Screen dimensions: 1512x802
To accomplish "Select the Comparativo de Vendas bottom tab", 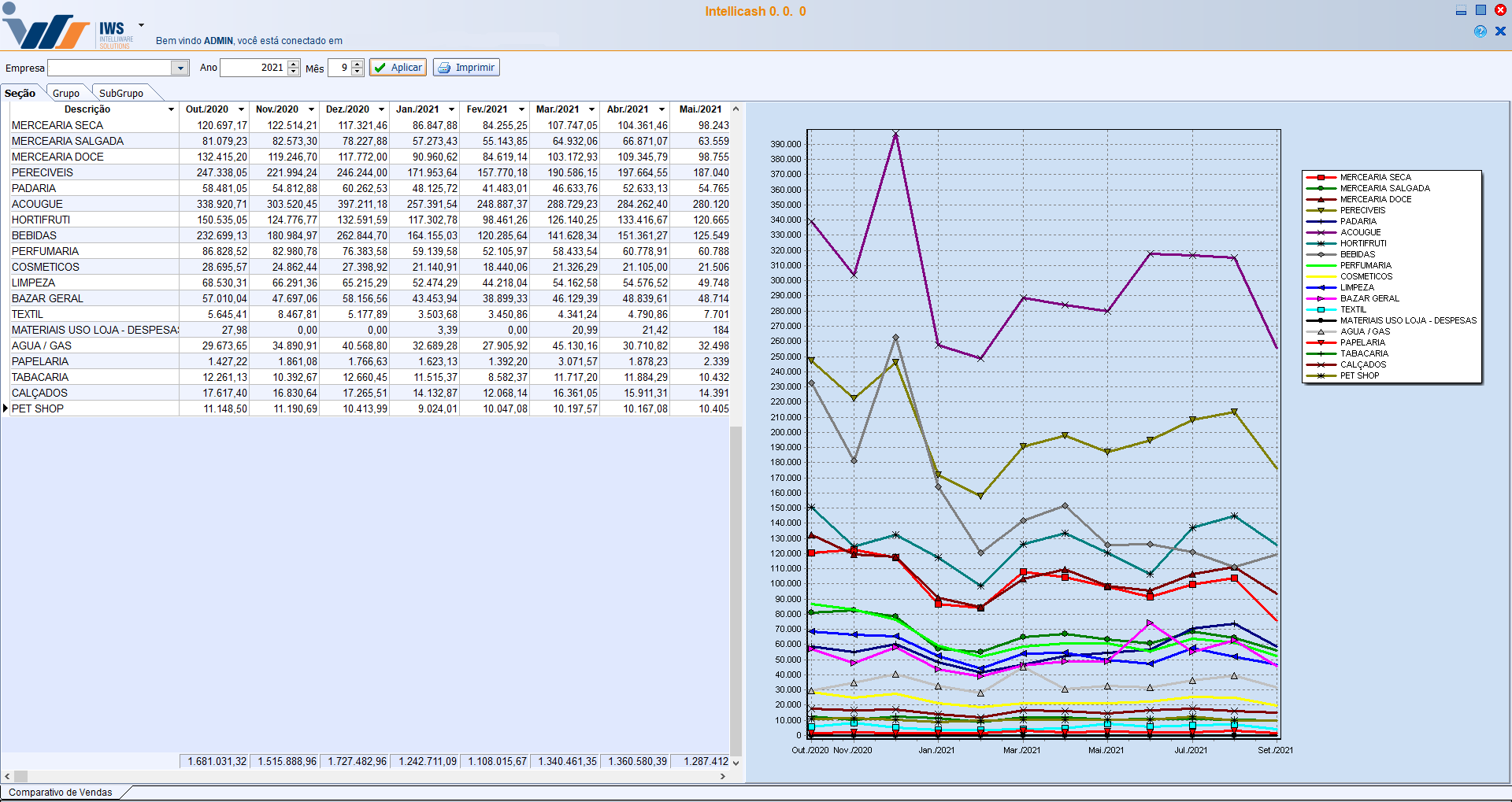I will 61,792.
